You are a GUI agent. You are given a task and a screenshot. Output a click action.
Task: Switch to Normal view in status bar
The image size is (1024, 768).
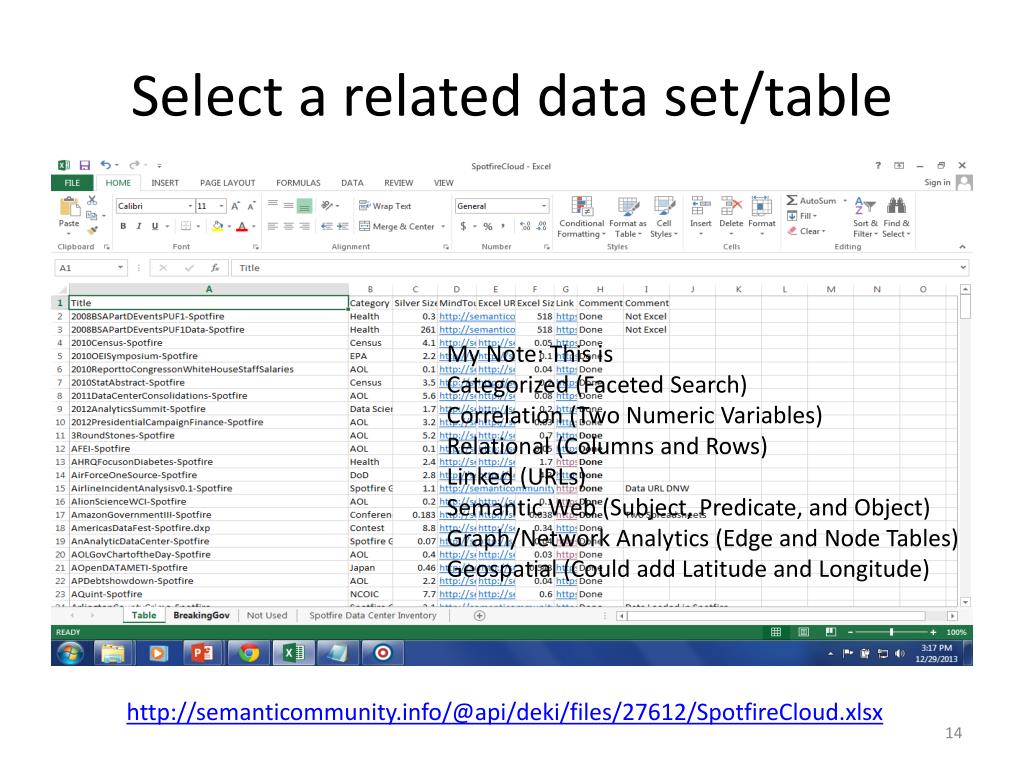click(776, 632)
